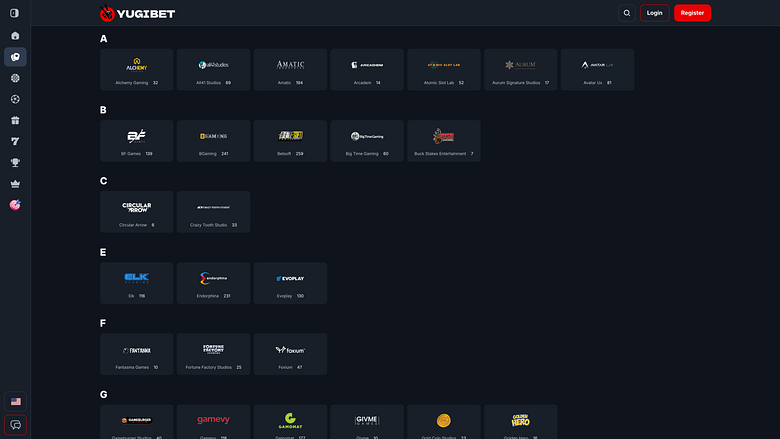Open the gift box promotions icon

[15, 120]
